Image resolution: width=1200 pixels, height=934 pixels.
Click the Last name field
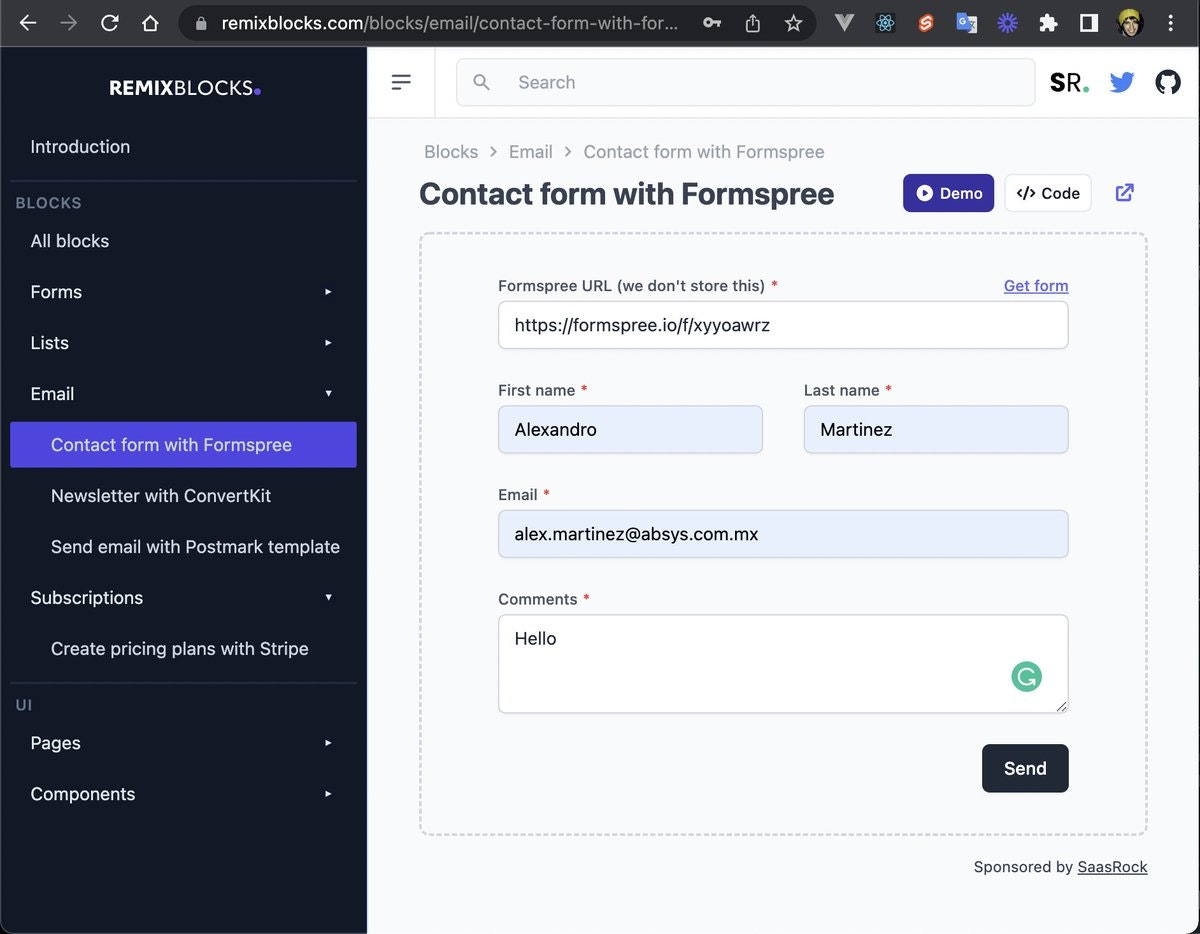tap(936, 430)
